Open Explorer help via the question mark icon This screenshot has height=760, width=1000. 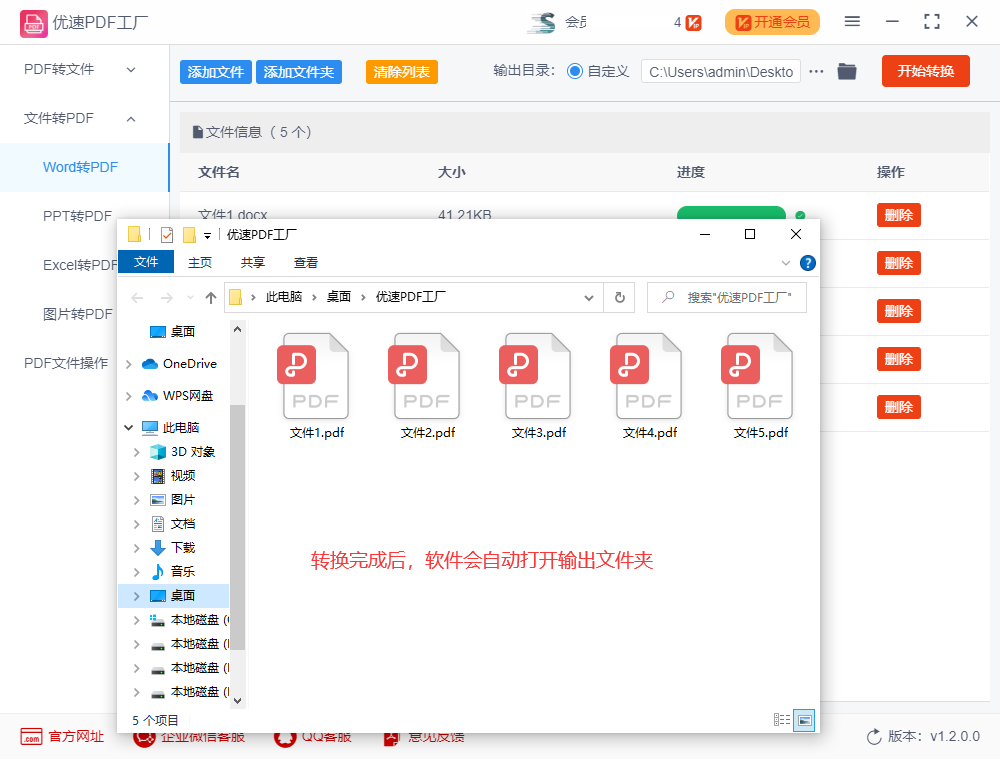tap(807, 263)
